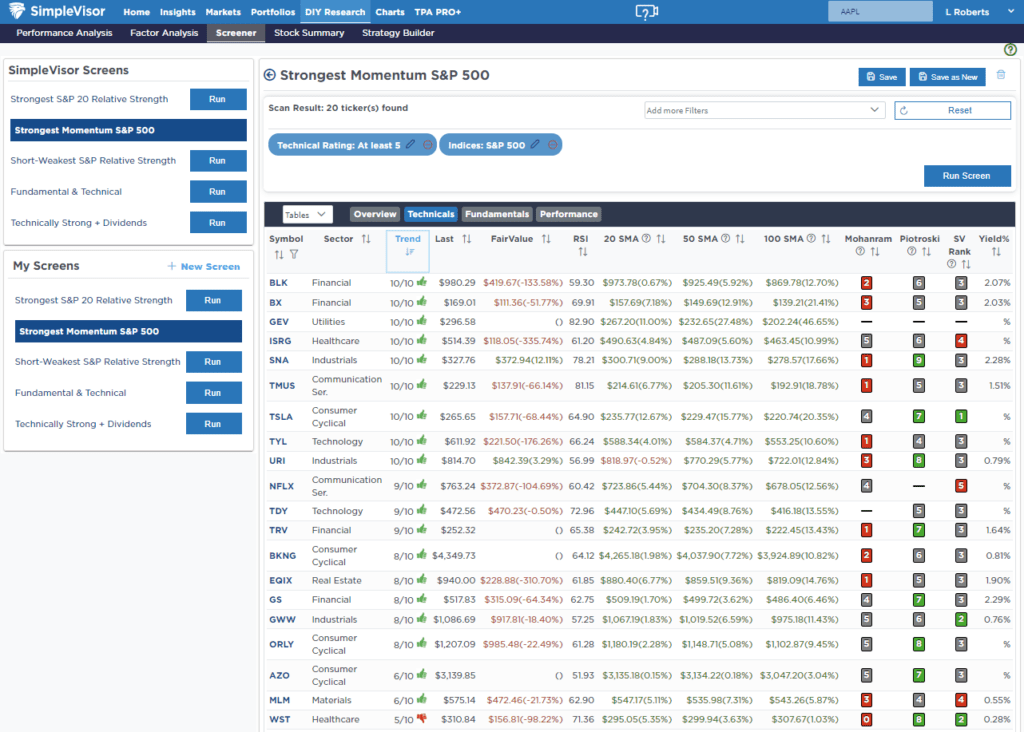Open the Markets menu
This screenshot has height=732, width=1024.
(x=223, y=12)
